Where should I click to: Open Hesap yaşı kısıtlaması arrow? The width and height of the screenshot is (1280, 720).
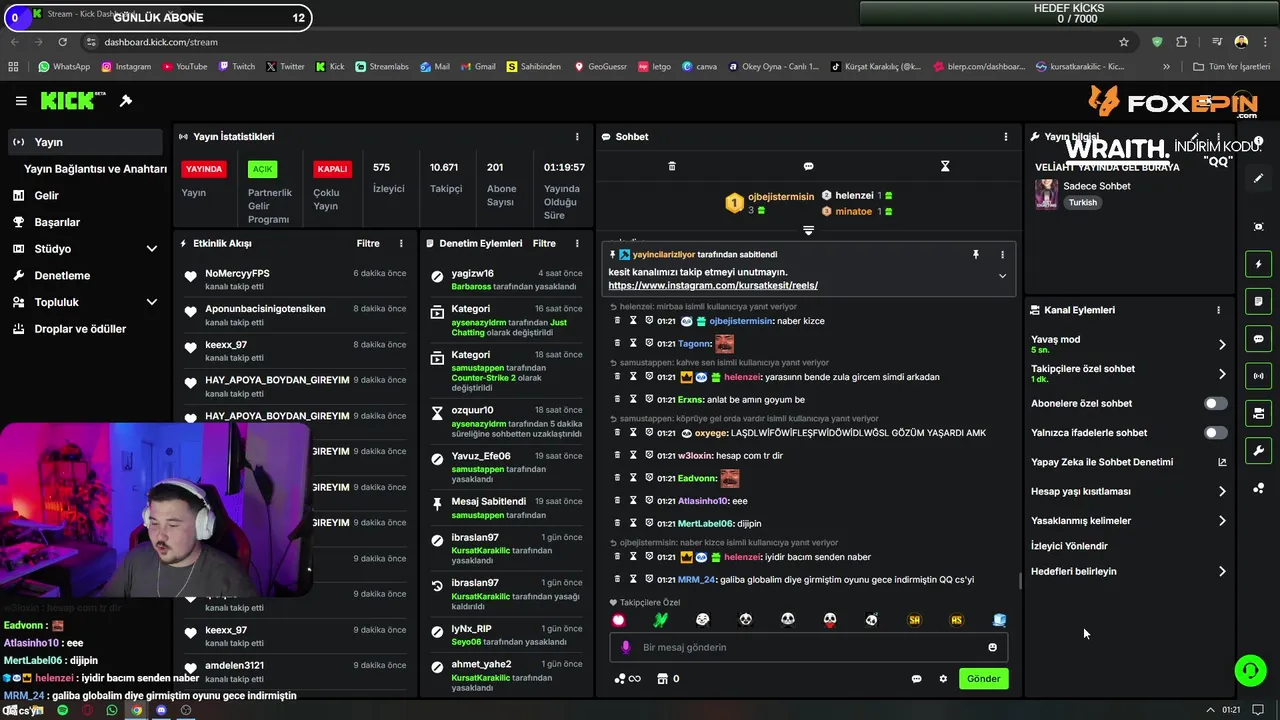pyautogui.click(x=1222, y=492)
